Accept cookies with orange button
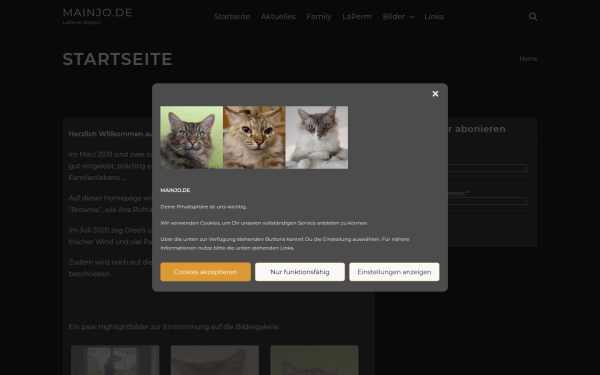 point(205,272)
